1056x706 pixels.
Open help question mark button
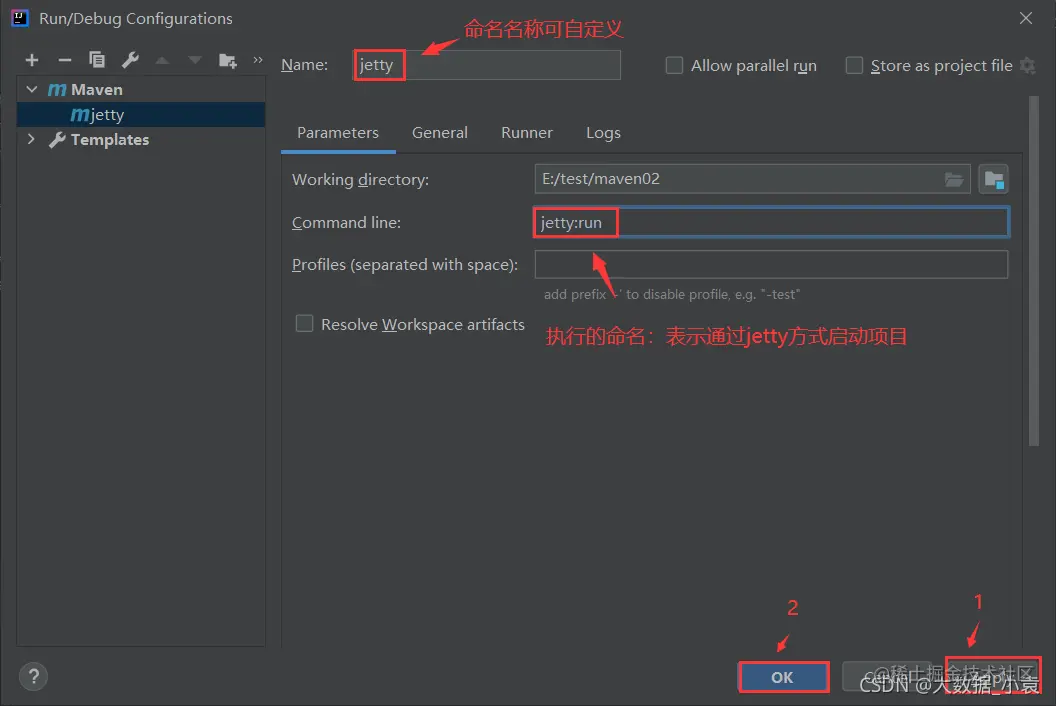tap(34, 676)
